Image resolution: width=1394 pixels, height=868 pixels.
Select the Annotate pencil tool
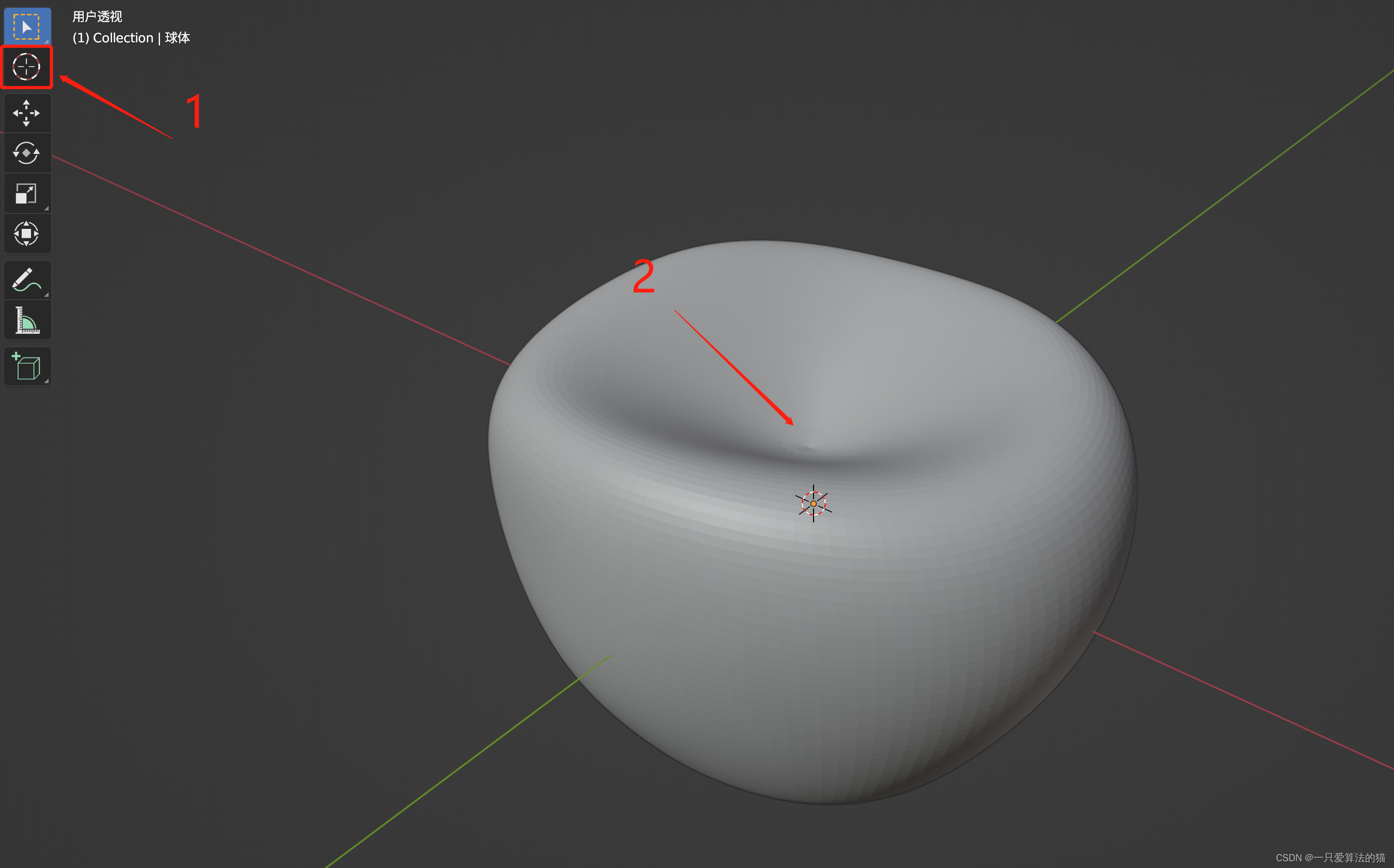(x=26, y=280)
